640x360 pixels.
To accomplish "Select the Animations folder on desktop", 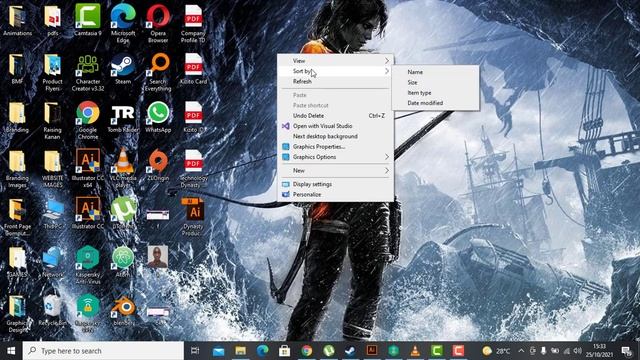I will tap(17, 20).
